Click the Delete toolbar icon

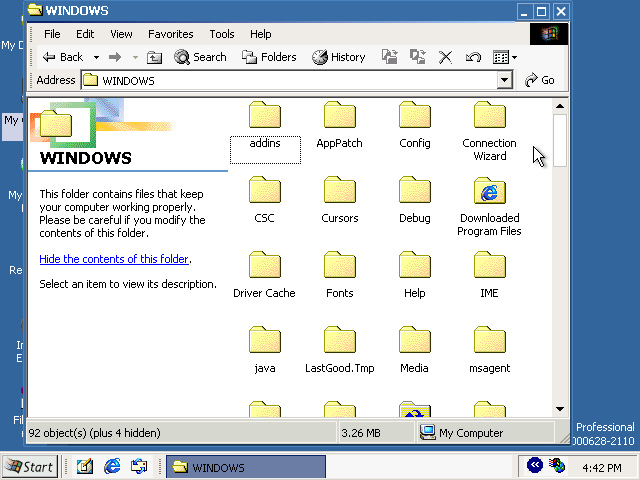coord(445,57)
